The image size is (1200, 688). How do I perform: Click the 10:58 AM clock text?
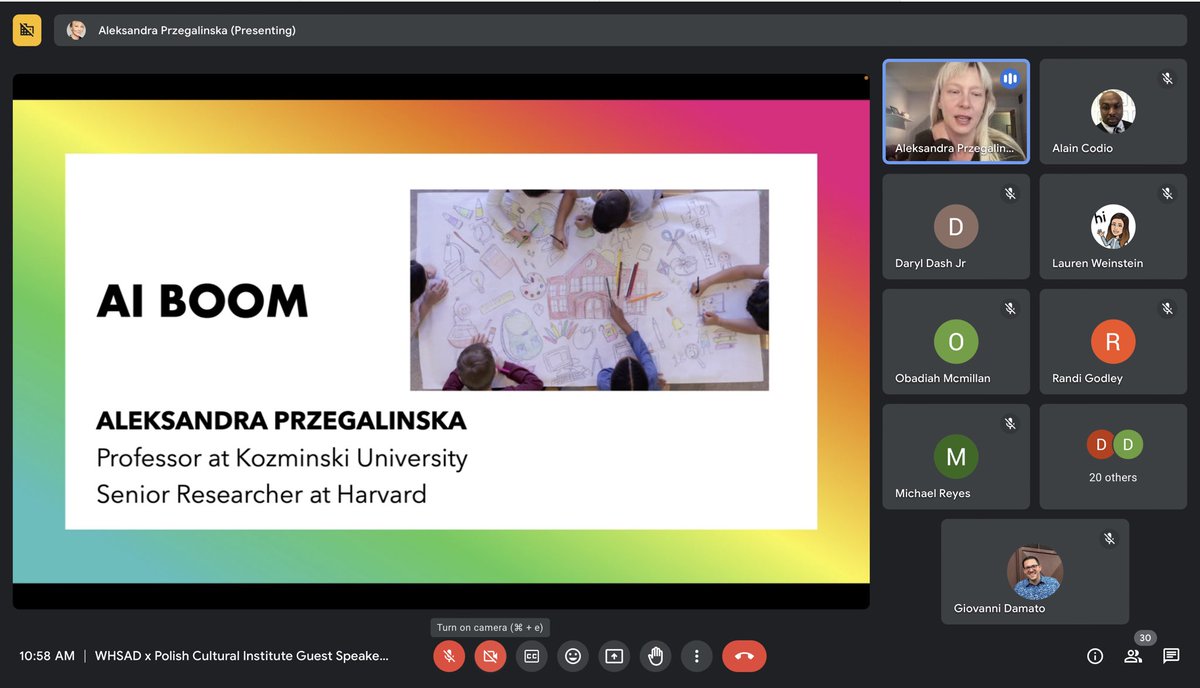coord(47,656)
